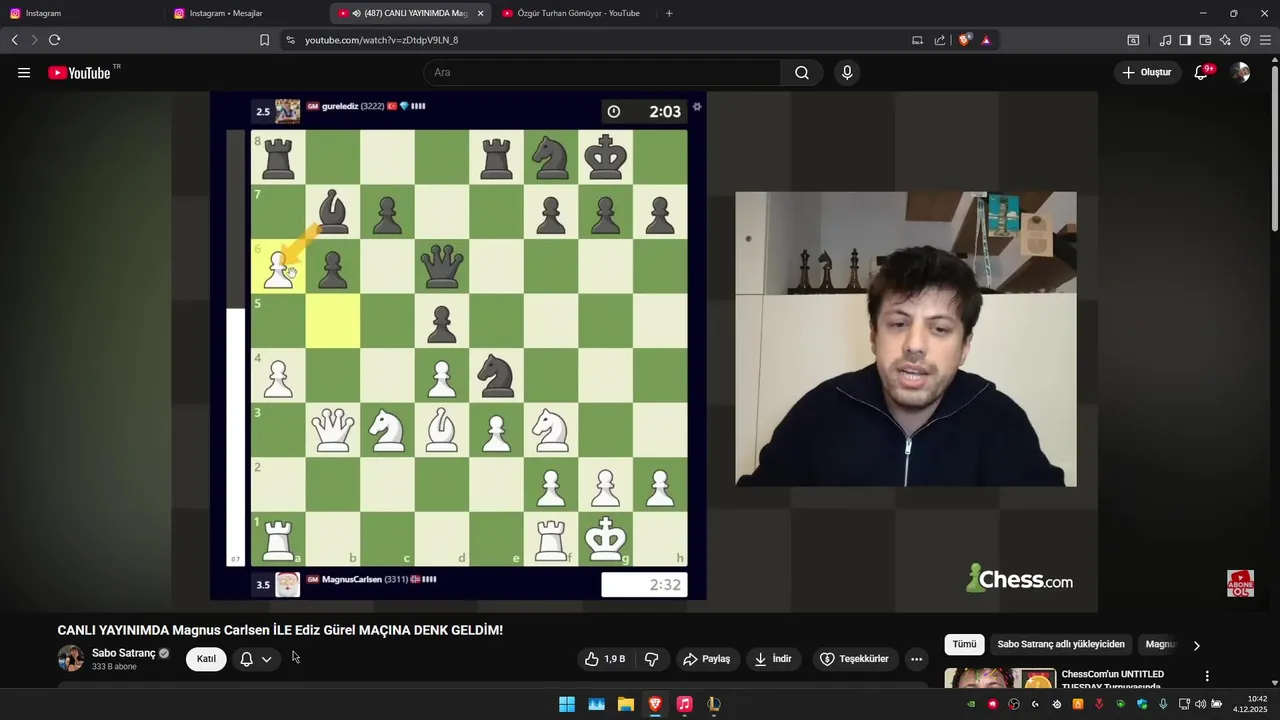Screen dimensions: 1280x720
Task: Open League of Legends taskbar icon
Action: pyautogui.click(x=713, y=704)
